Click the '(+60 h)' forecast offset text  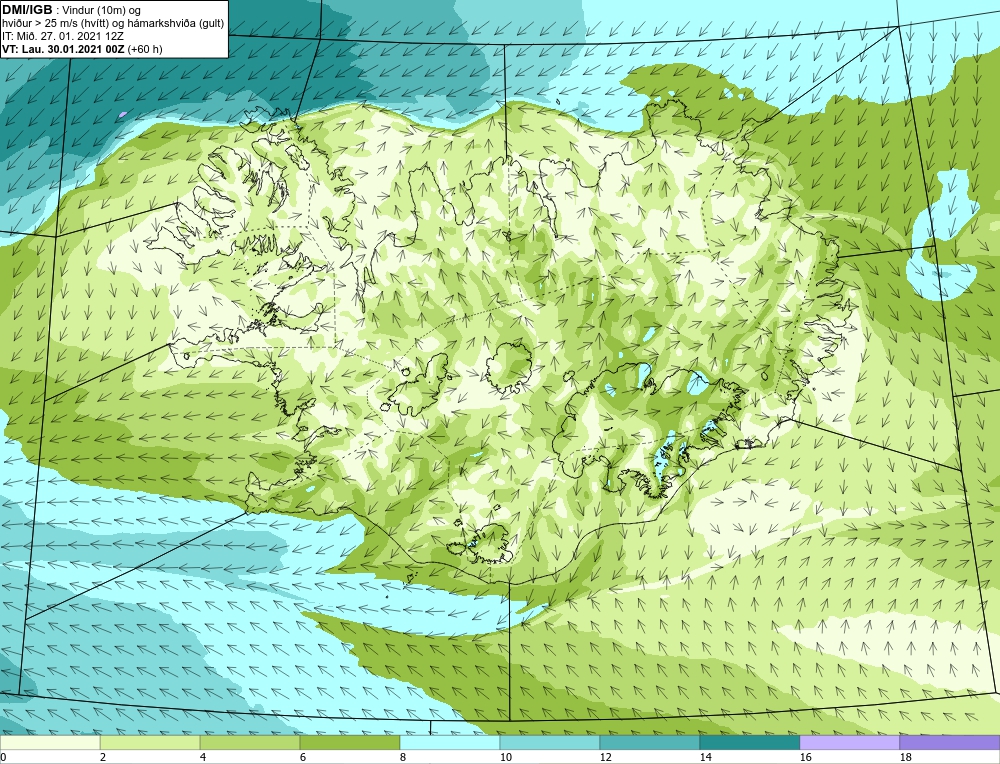[x=145, y=49]
